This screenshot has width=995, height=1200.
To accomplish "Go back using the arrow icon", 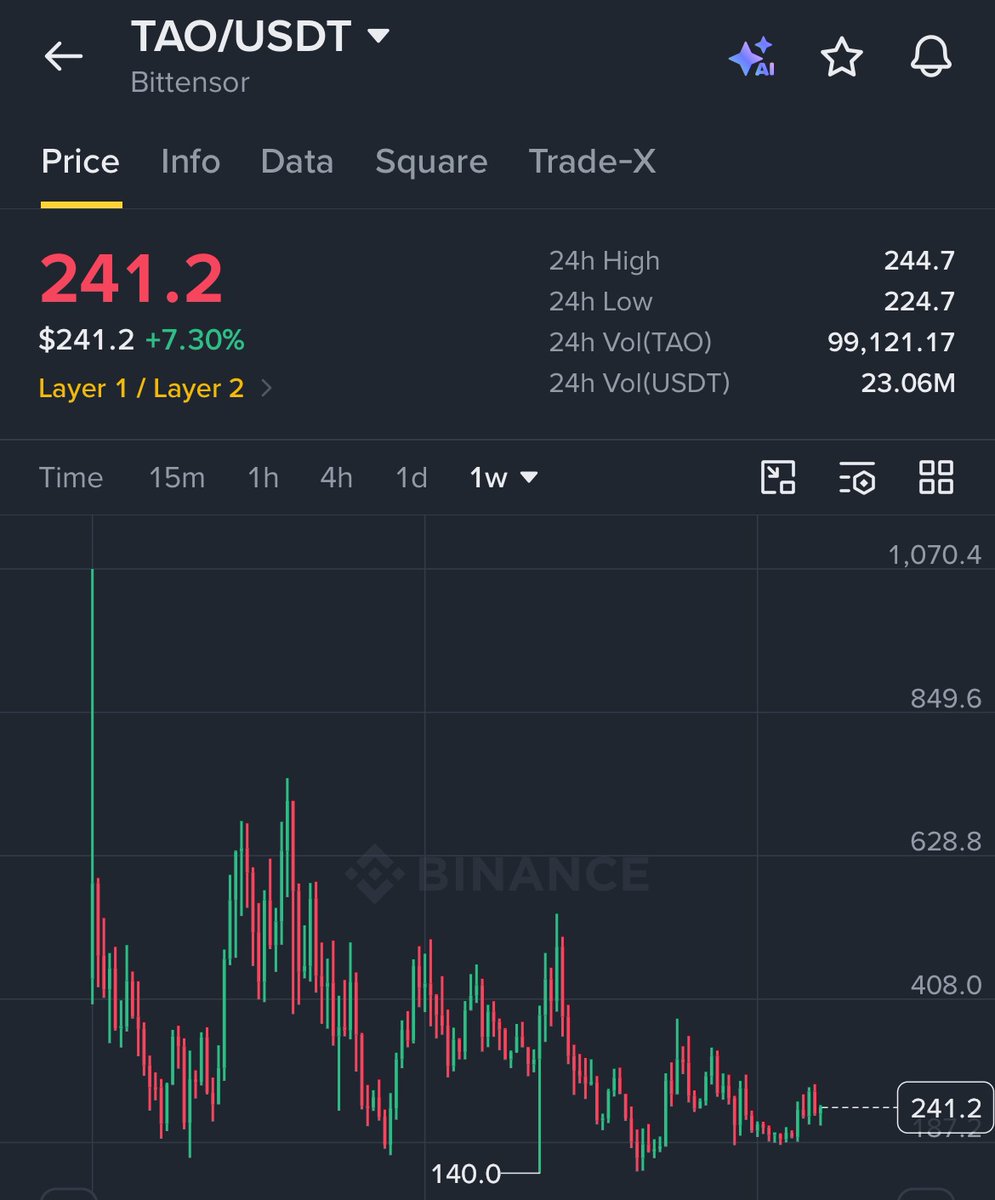I will tap(63, 56).
